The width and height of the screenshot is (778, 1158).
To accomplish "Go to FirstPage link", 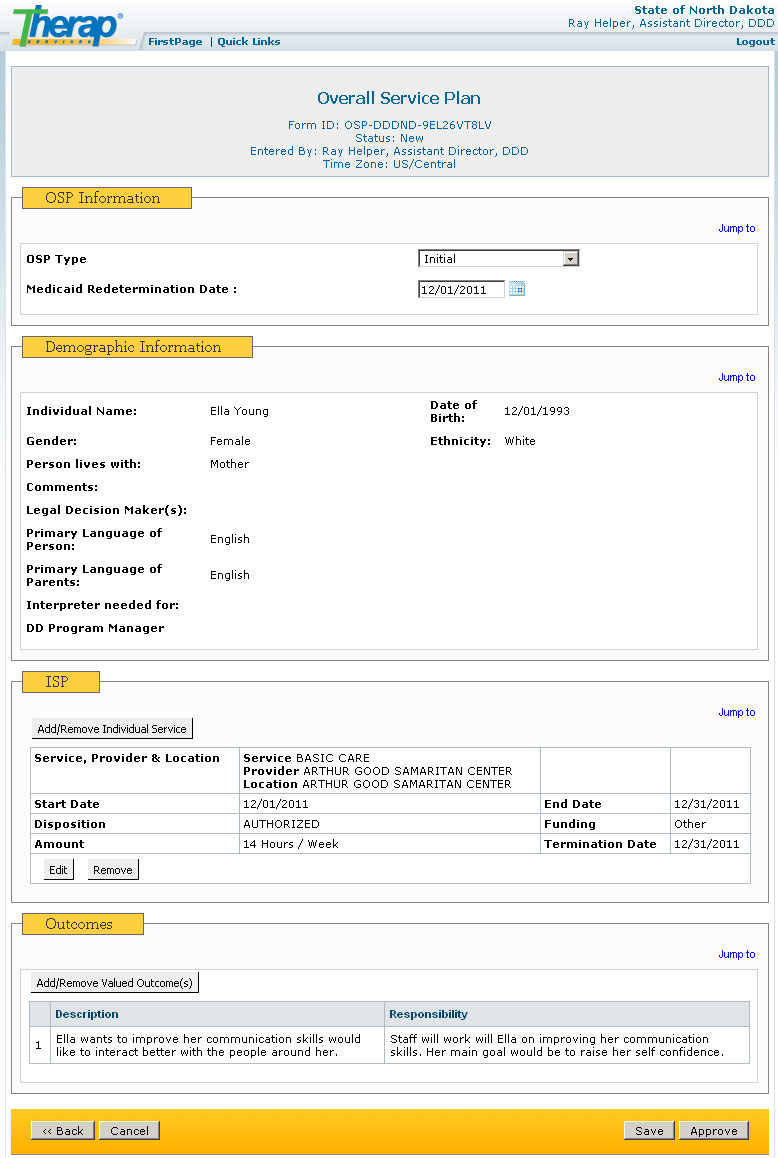I will 175,41.
